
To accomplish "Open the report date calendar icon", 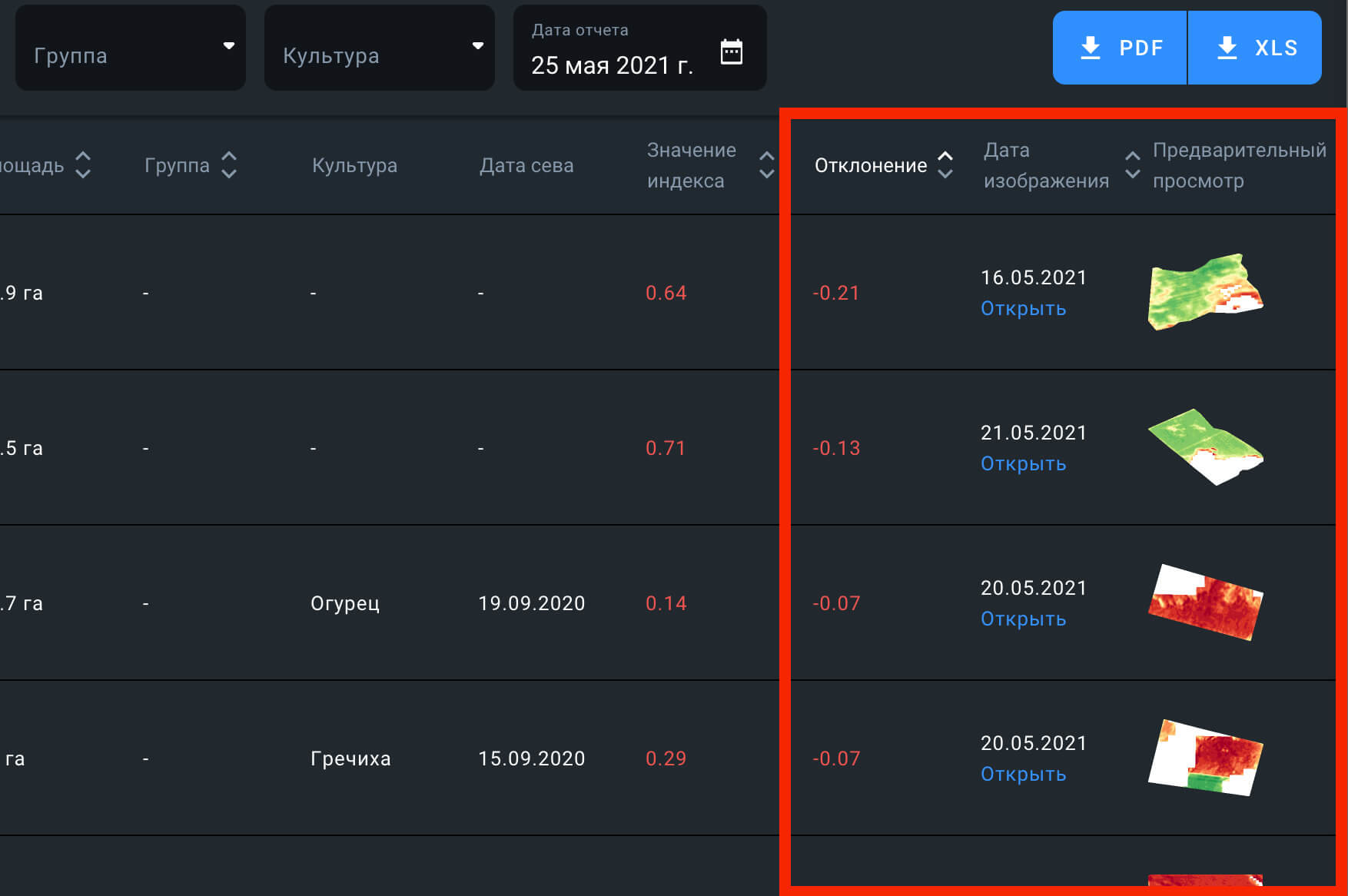I will [731, 52].
